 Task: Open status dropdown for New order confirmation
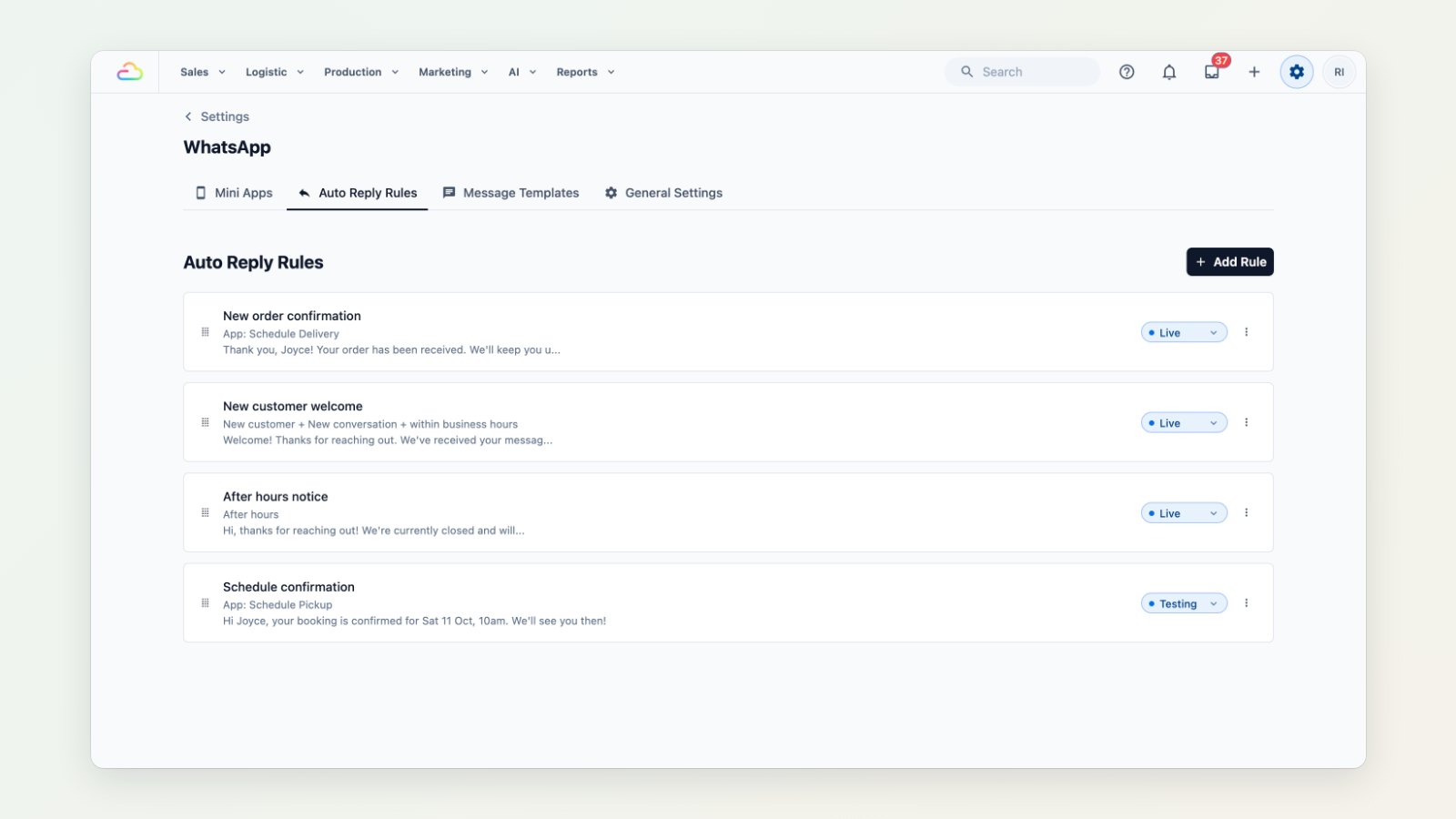point(1184,332)
